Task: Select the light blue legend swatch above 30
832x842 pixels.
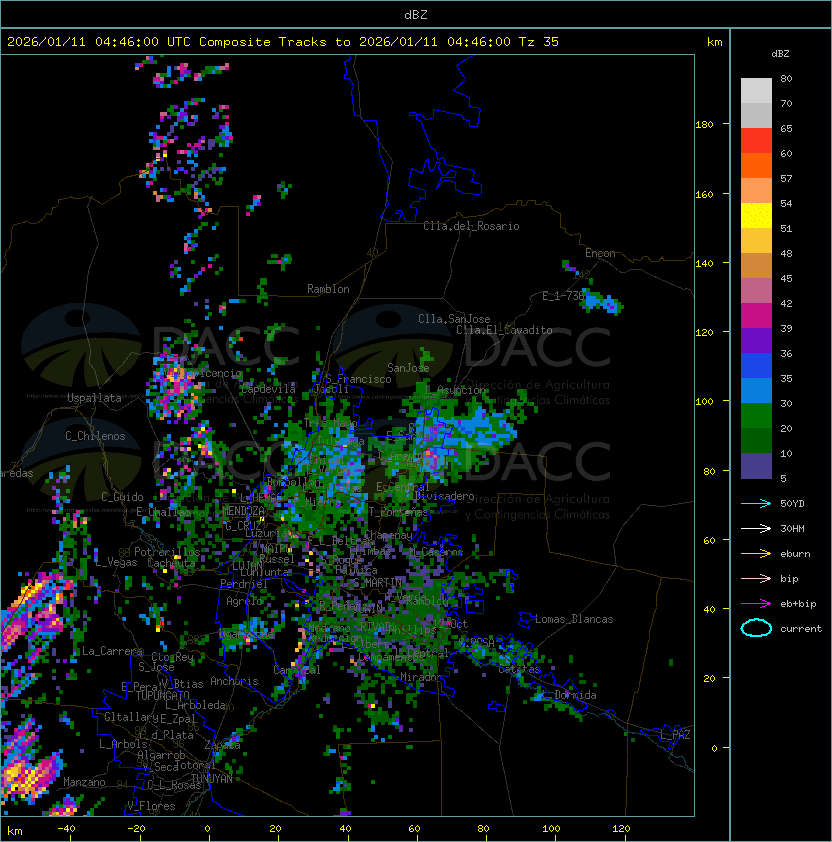Action: coord(756,391)
